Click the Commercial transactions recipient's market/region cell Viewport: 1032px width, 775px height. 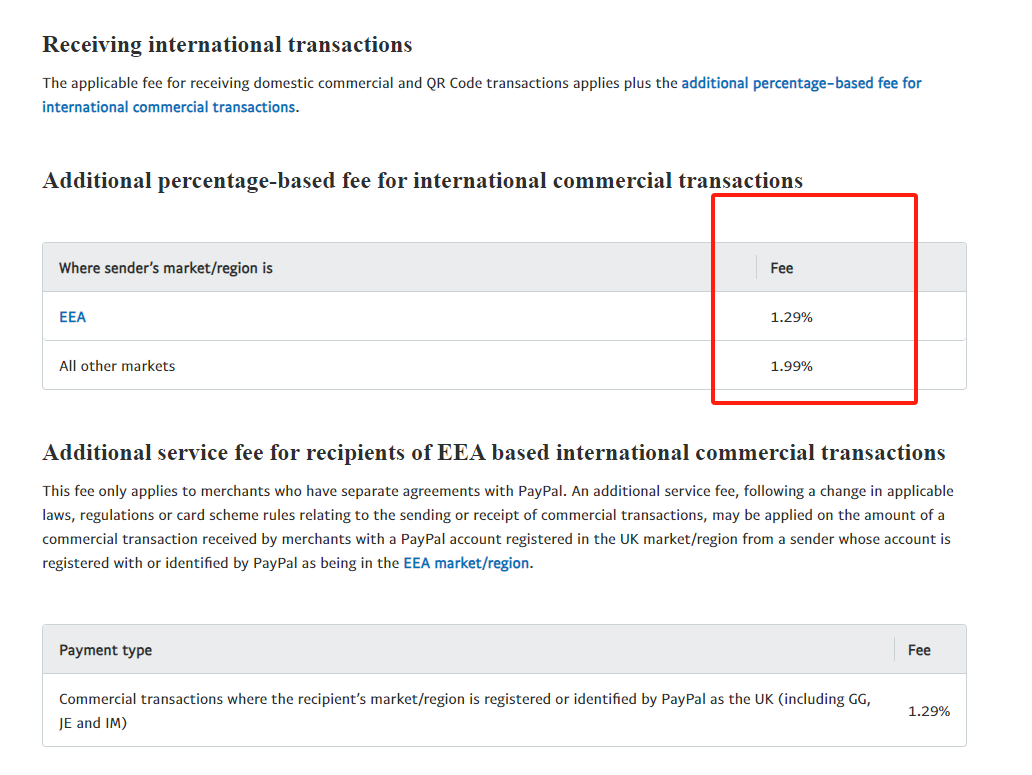(x=465, y=711)
